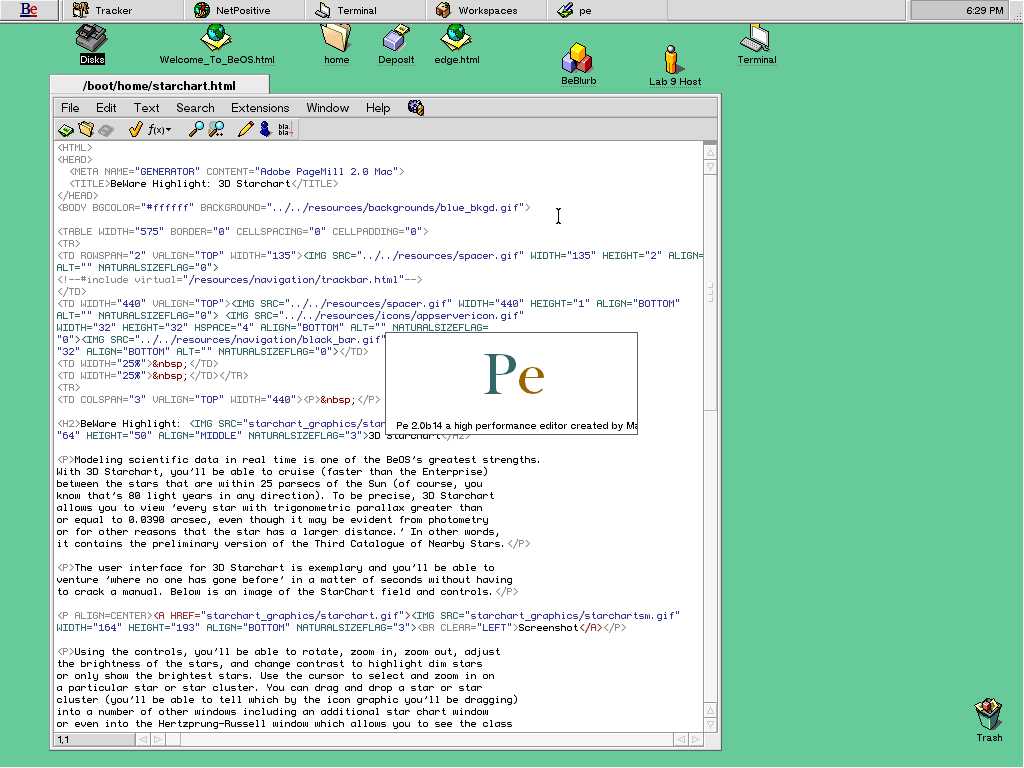Screen dimensions: 1024x768
Task: Open the Extensions menu
Action: click(260, 108)
